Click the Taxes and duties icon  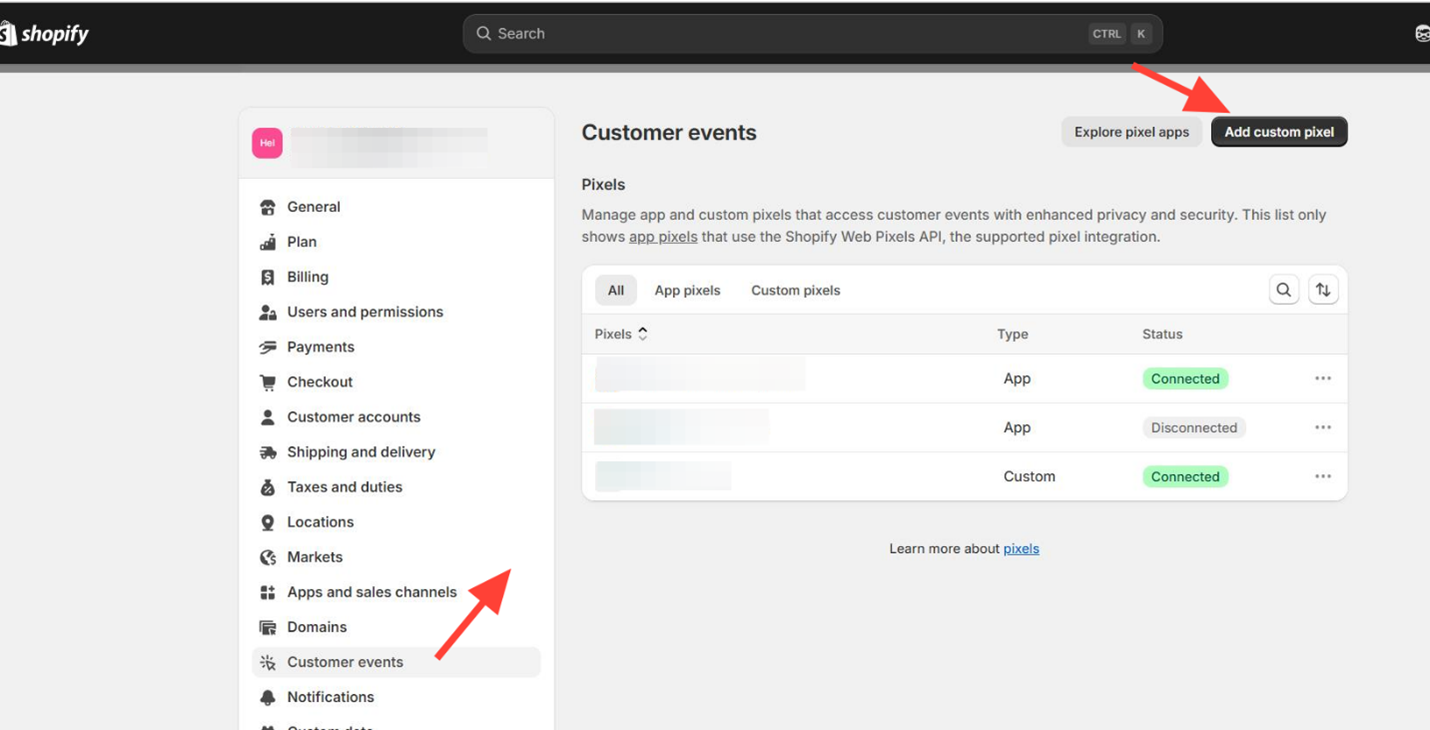[268, 487]
